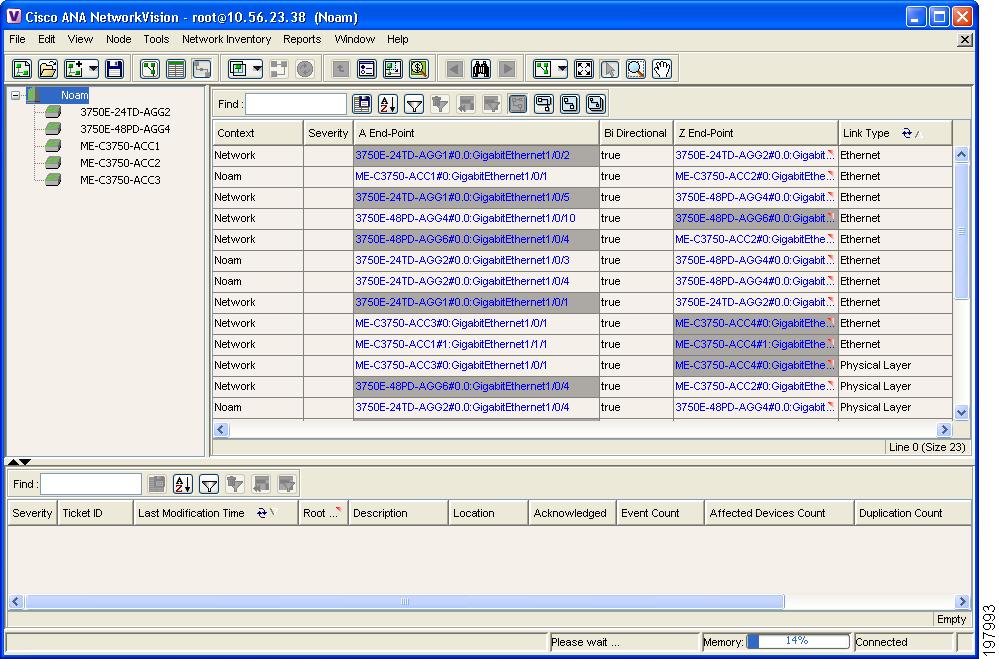Sort by A End-Point column header
This screenshot has width=999, height=659.
click(x=476, y=133)
